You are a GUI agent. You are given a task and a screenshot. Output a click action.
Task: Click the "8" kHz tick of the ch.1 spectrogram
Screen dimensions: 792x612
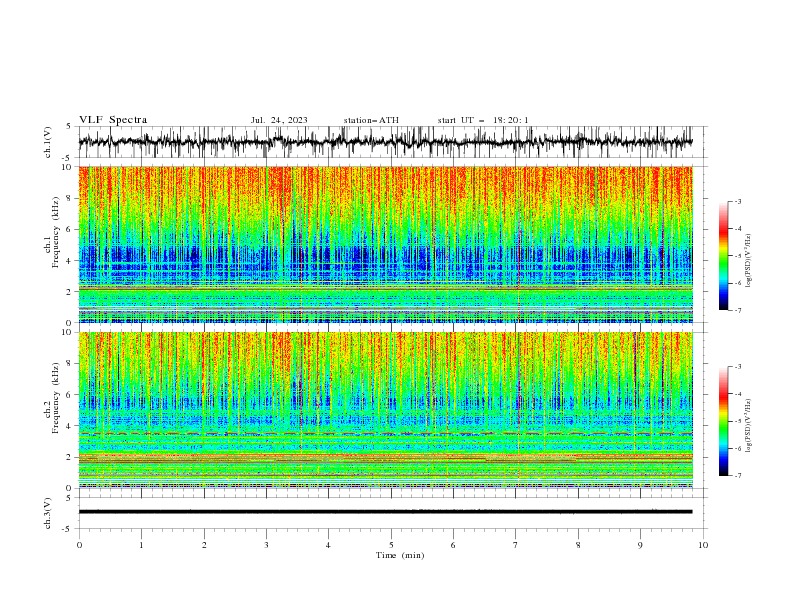coord(69,198)
